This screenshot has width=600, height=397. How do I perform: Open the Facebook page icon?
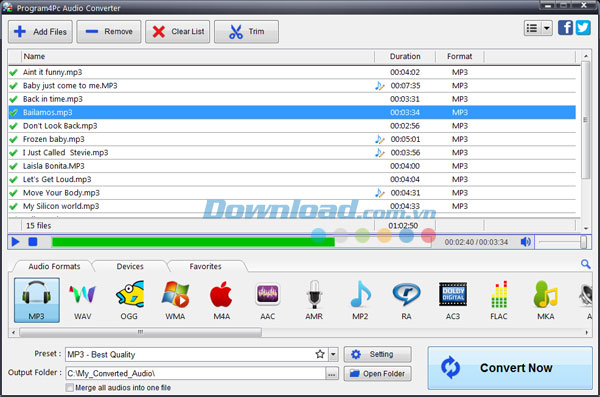pyautogui.click(x=565, y=28)
